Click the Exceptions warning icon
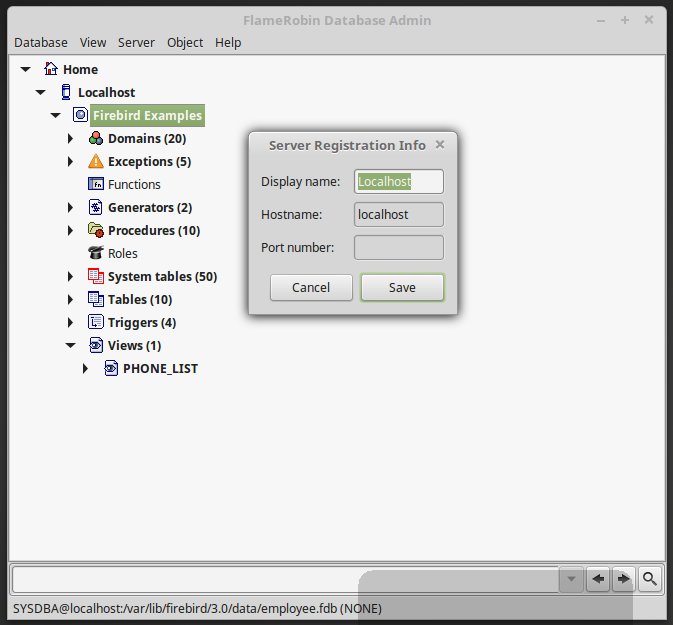The height and width of the screenshot is (625, 673). [x=96, y=162]
